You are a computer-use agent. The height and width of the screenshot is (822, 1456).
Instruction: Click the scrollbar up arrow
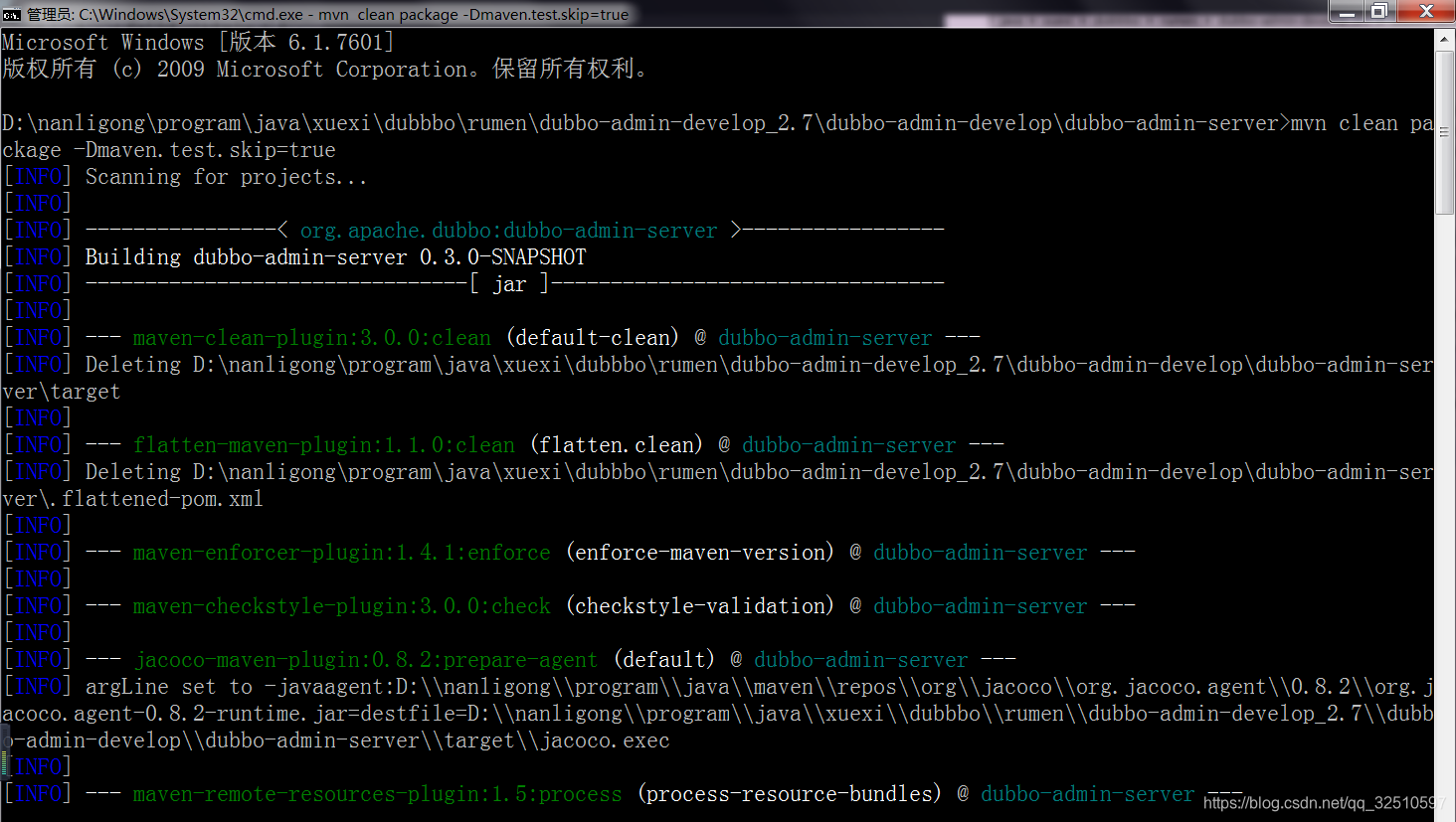(1445, 39)
